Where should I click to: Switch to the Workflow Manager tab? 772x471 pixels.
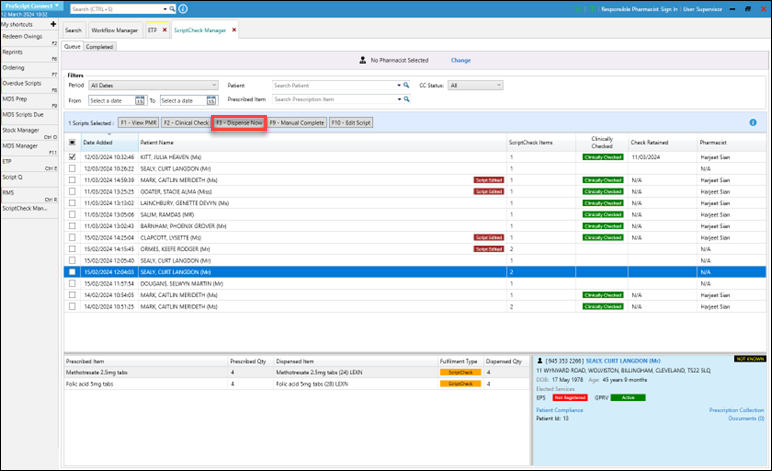tap(115, 30)
